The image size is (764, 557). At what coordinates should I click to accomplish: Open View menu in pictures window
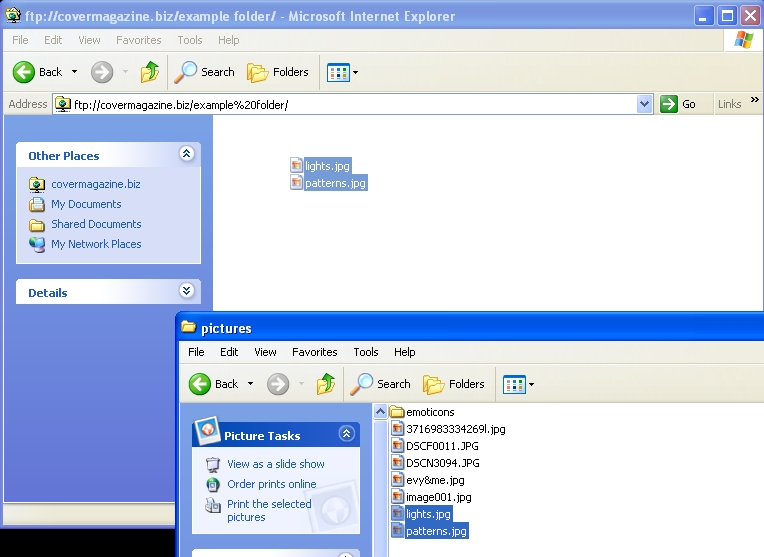tap(265, 352)
